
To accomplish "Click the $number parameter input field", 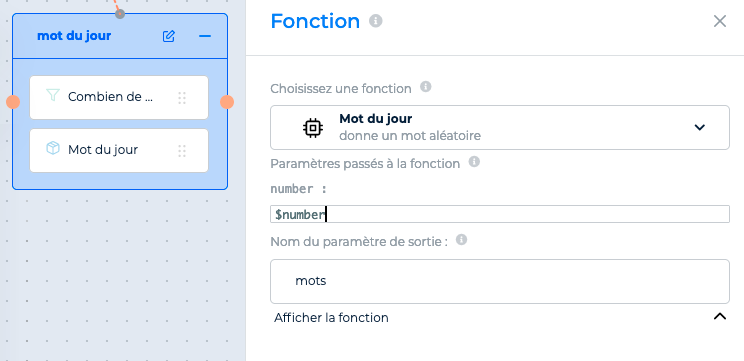I will coord(500,214).
